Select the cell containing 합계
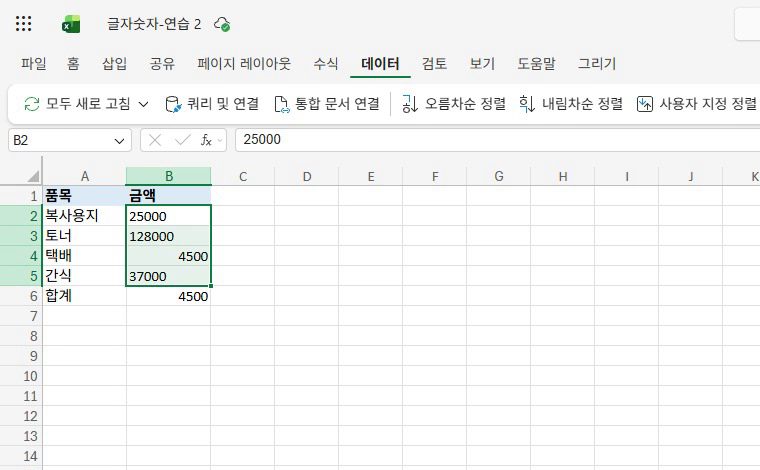Viewport: 760px width, 470px height. (x=84, y=296)
